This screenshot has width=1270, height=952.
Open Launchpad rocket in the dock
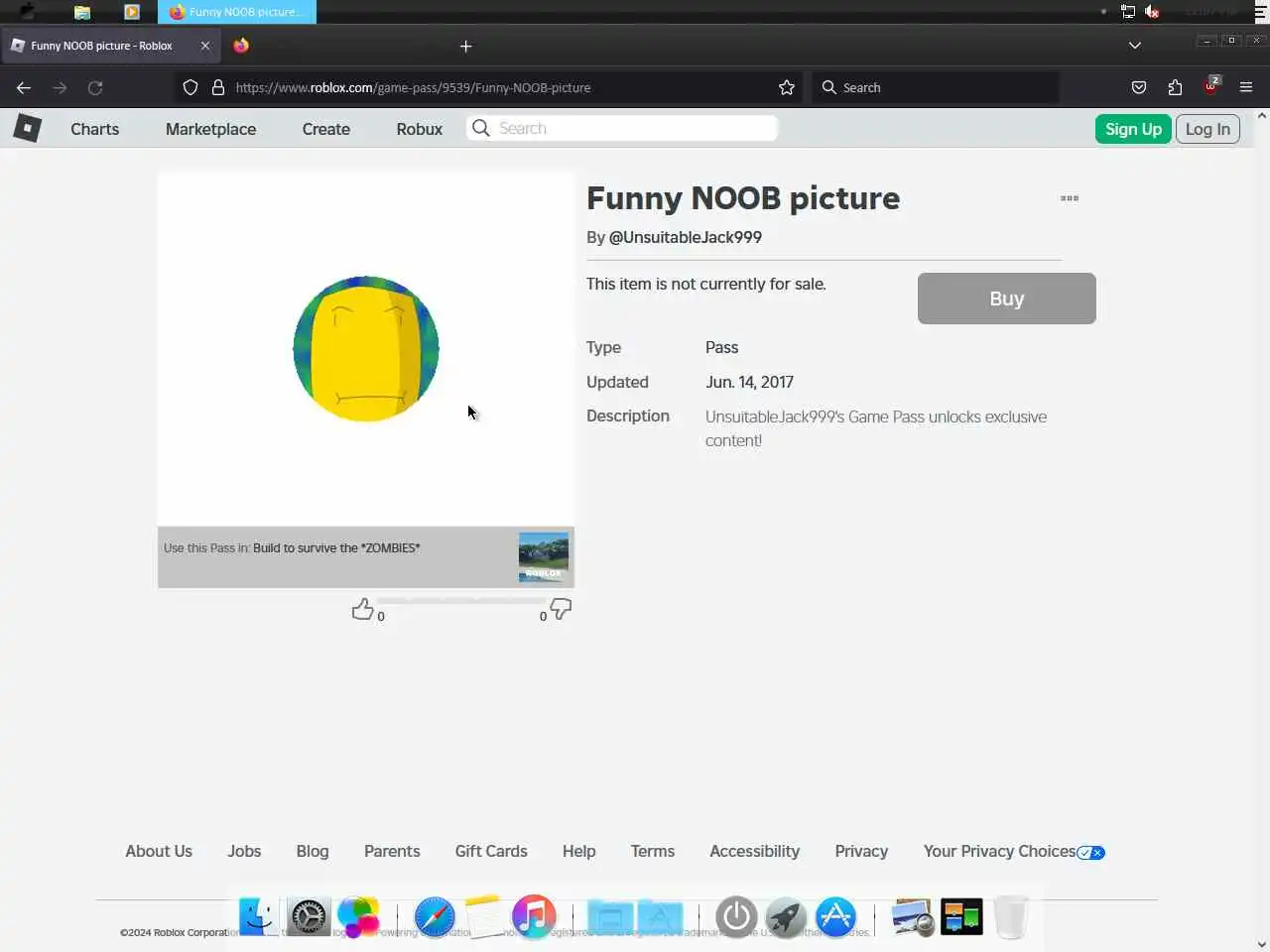pos(786,917)
